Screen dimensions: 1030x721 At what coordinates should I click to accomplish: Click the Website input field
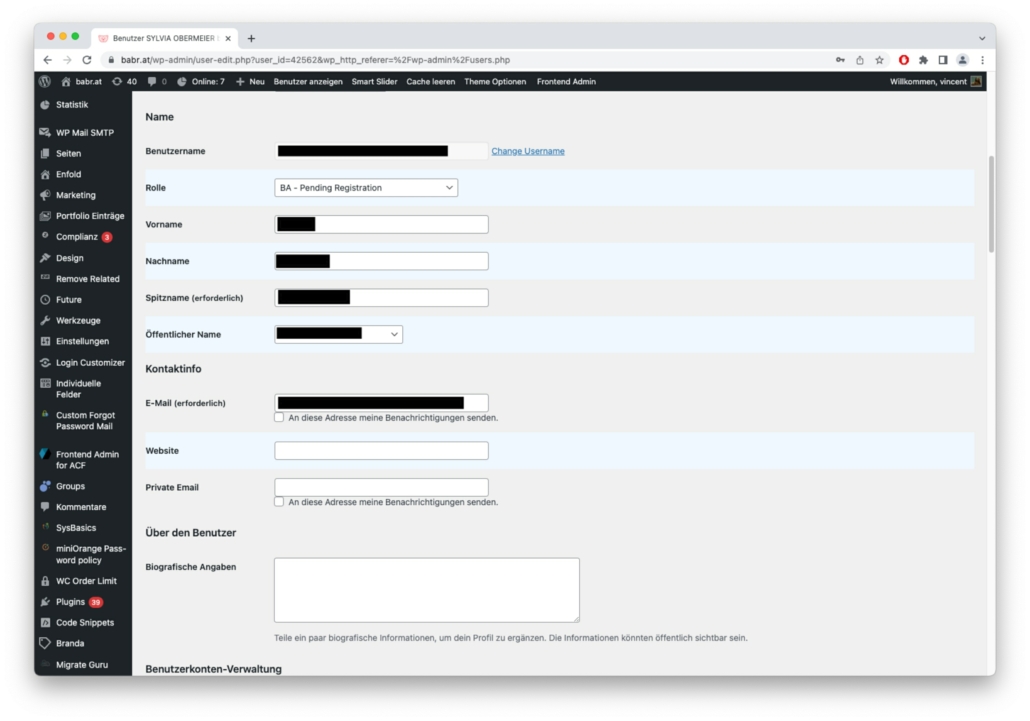click(381, 451)
